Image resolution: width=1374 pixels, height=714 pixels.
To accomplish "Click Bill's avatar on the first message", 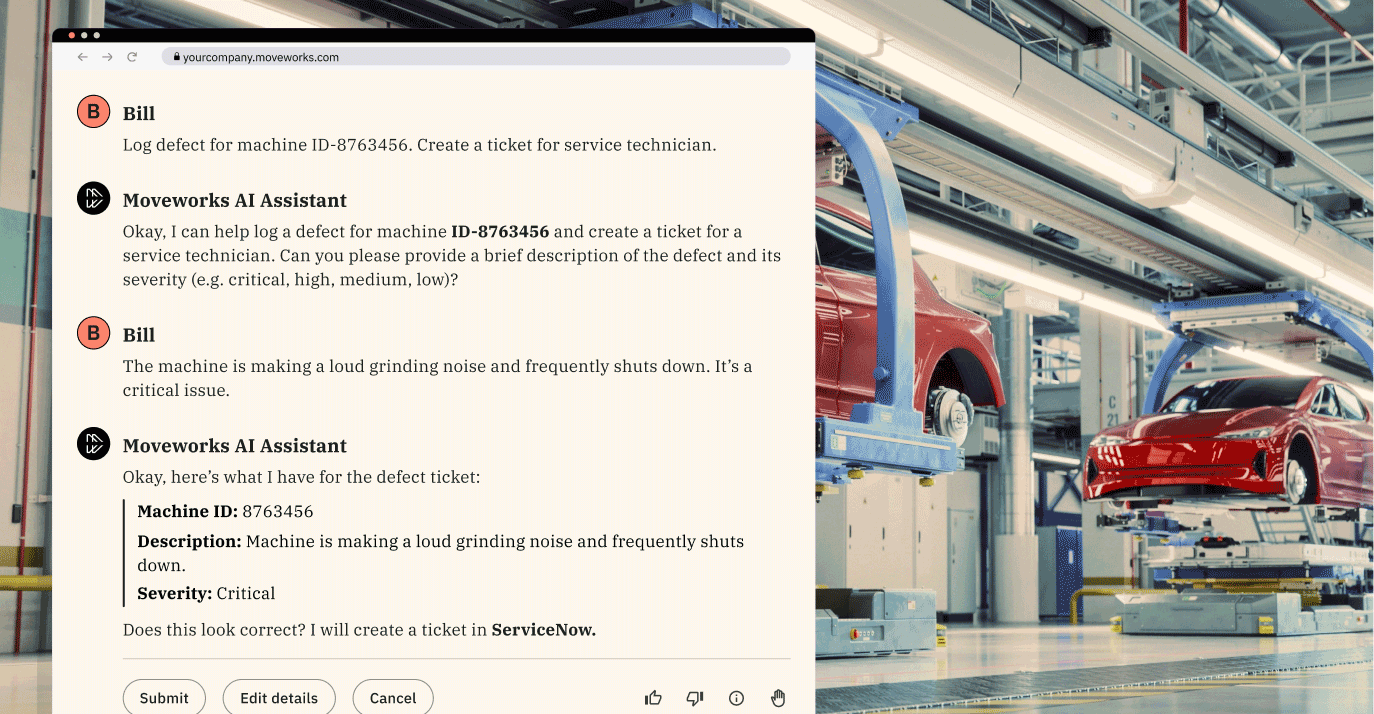I will tap(93, 112).
